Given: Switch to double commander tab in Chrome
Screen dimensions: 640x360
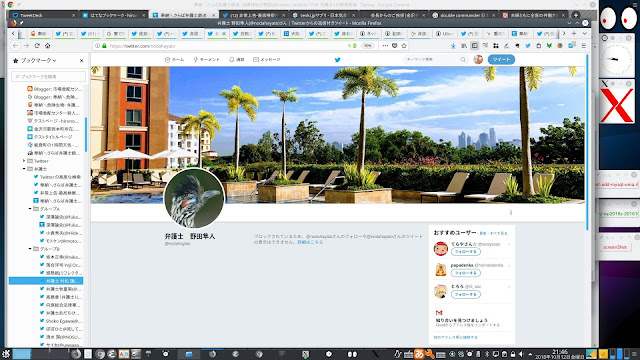Looking at the screenshot, I should tap(463, 15).
